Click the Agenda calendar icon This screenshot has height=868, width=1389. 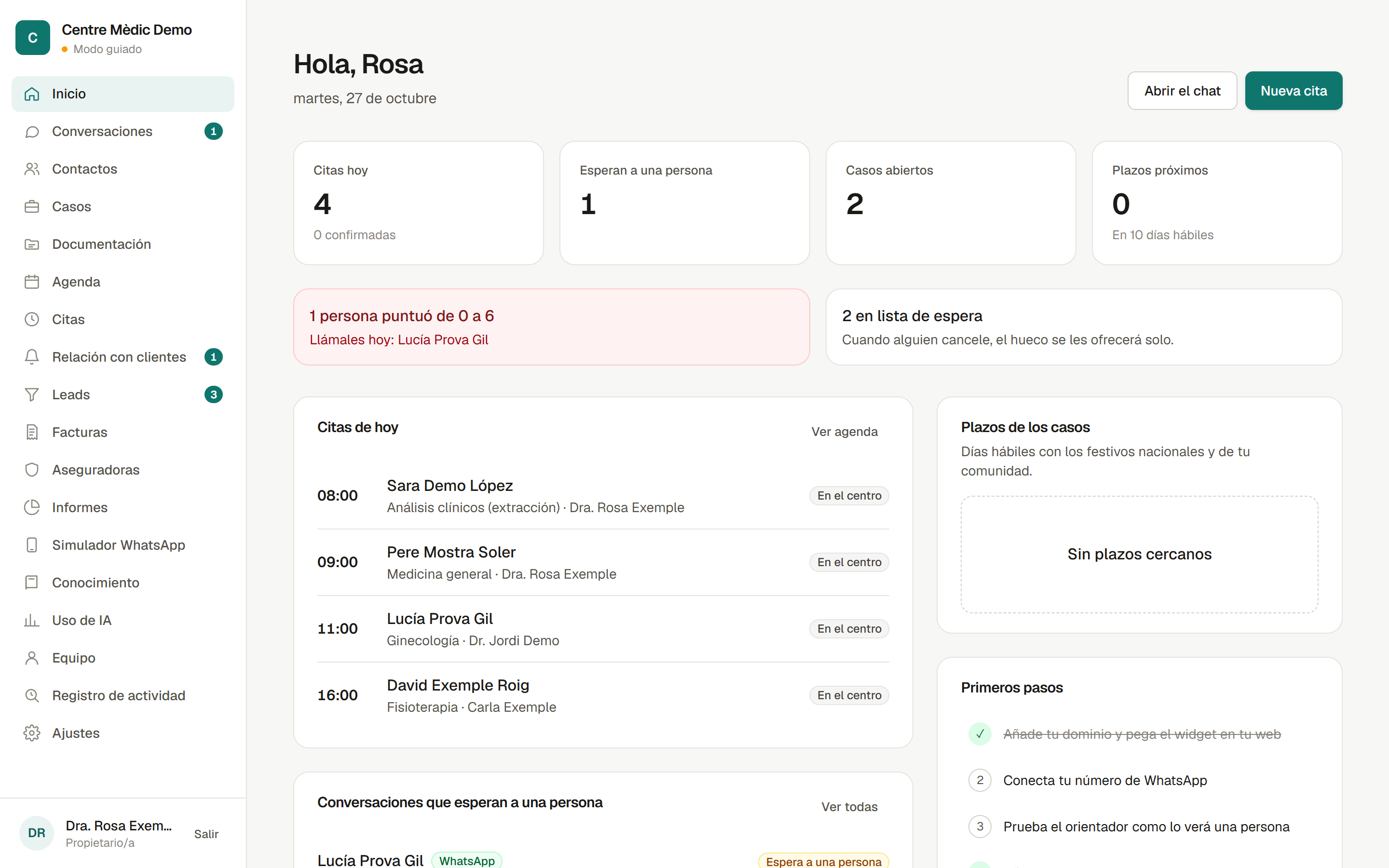point(32,282)
